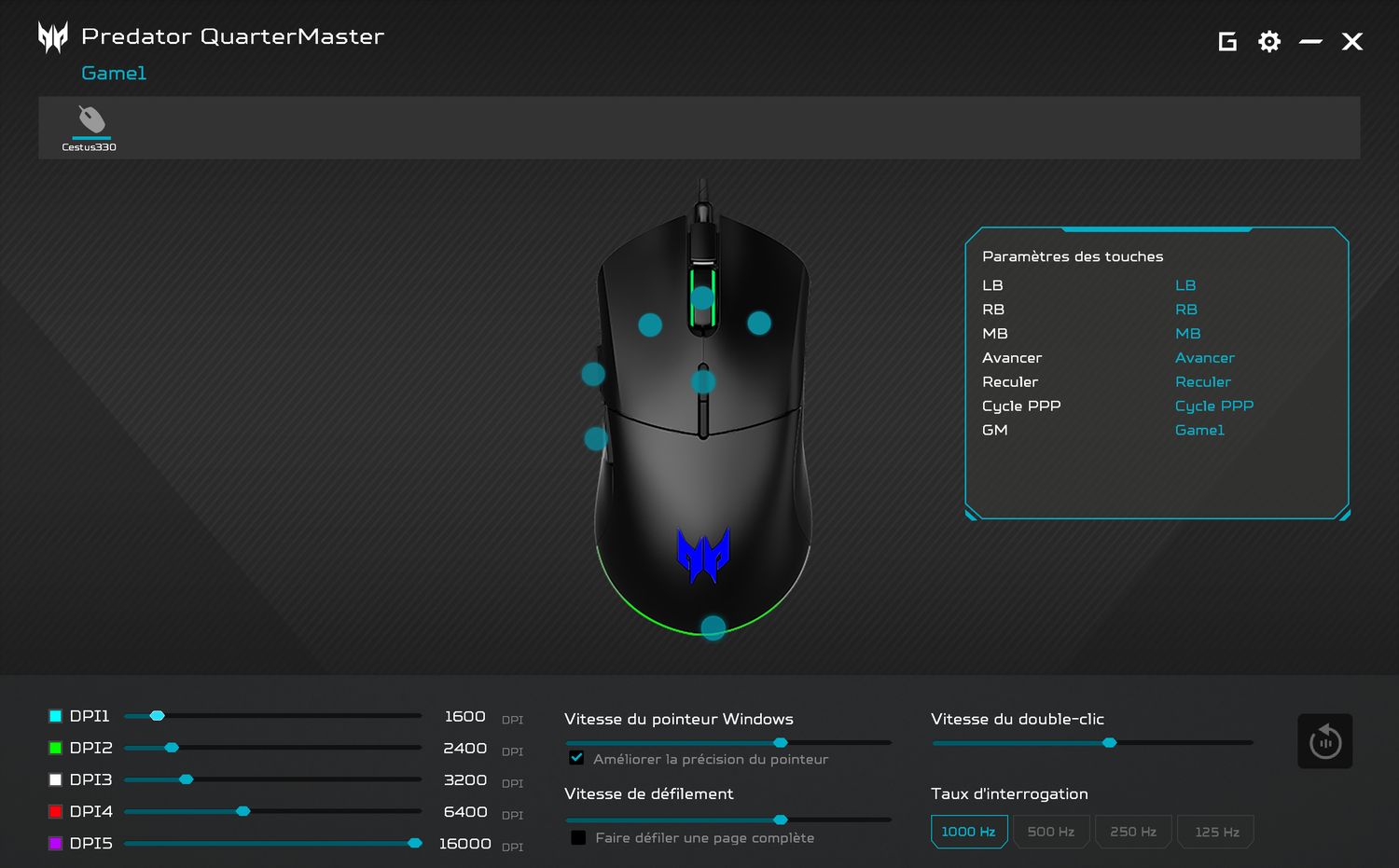Click the Taux d'interrogation label
Viewport: 1399px width, 868px height.
click(x=1009, y=793)
